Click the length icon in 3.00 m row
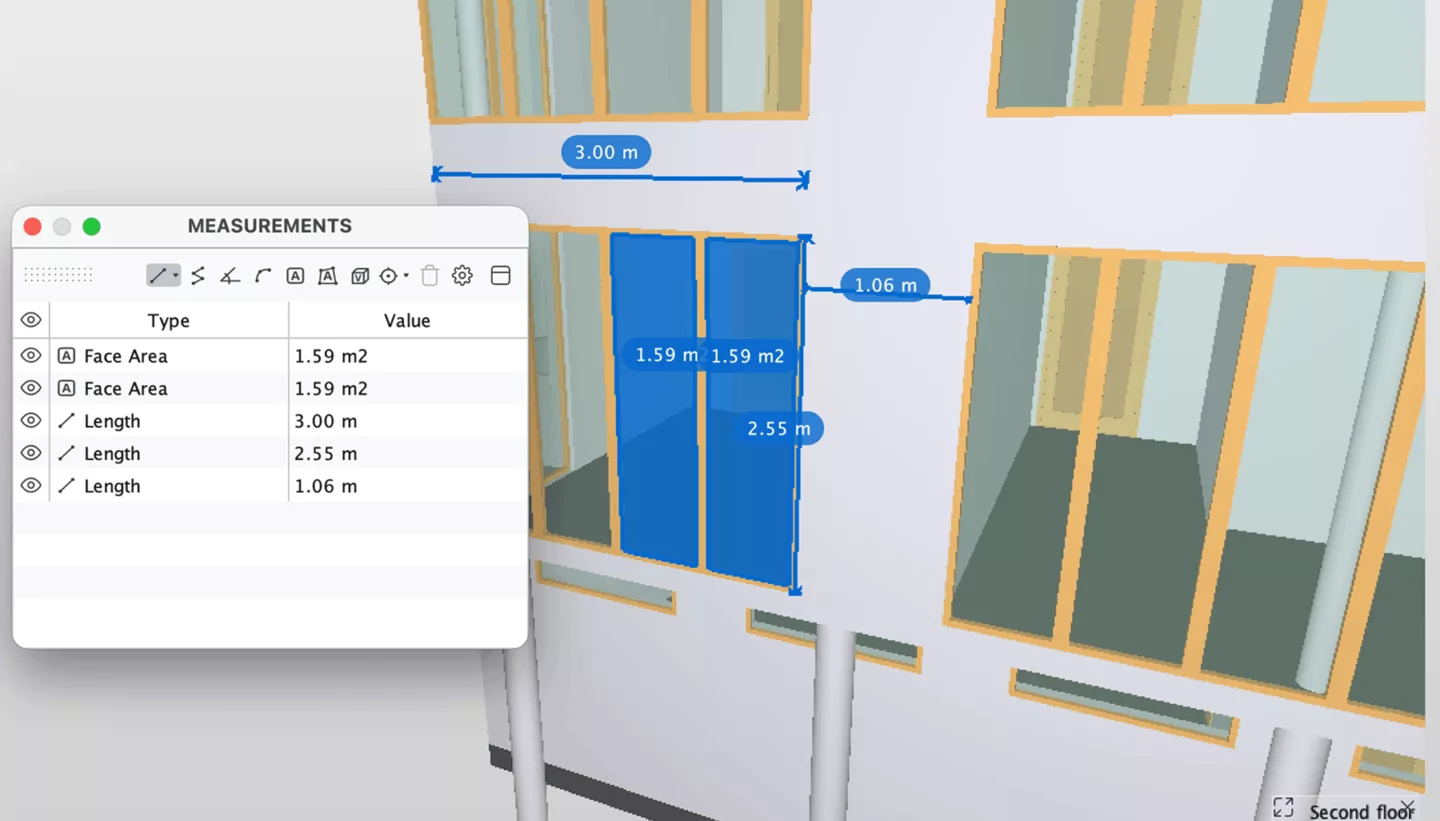 pyautogui.click(x=66, y=421)
